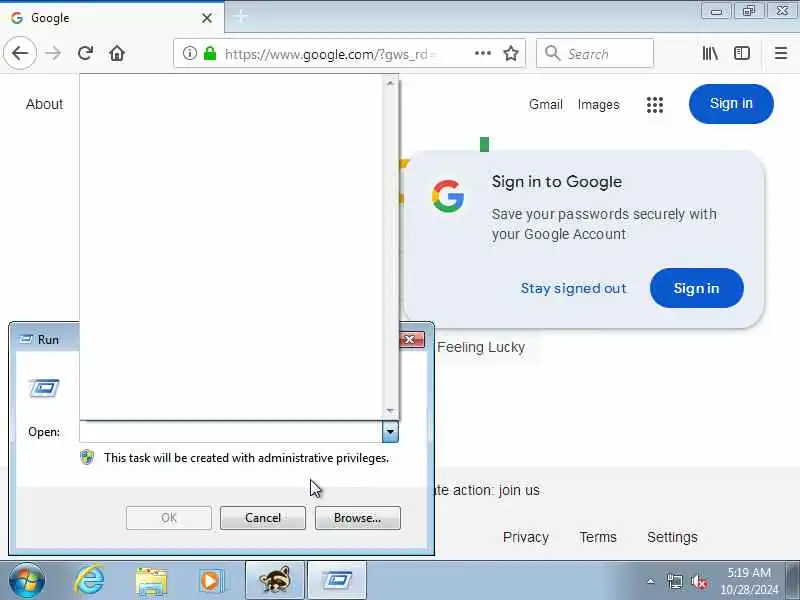This screenshot has height=600, width=800.
Task: Close the Run dialog with red X
Action: pyautogui.click(x=411, y=339)
